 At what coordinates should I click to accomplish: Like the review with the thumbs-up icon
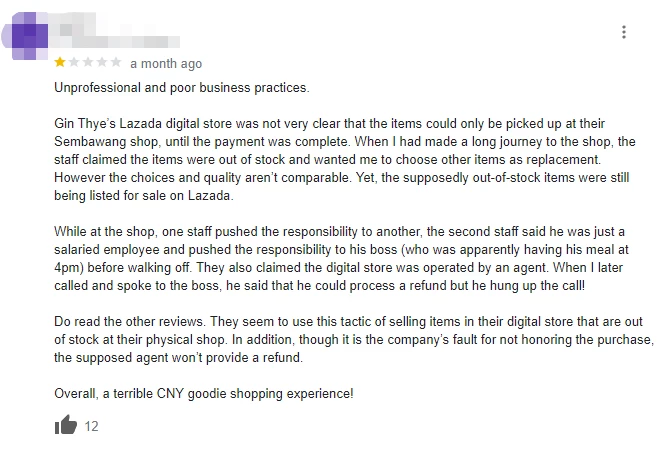pyautogui.click(x=66, y=424)
